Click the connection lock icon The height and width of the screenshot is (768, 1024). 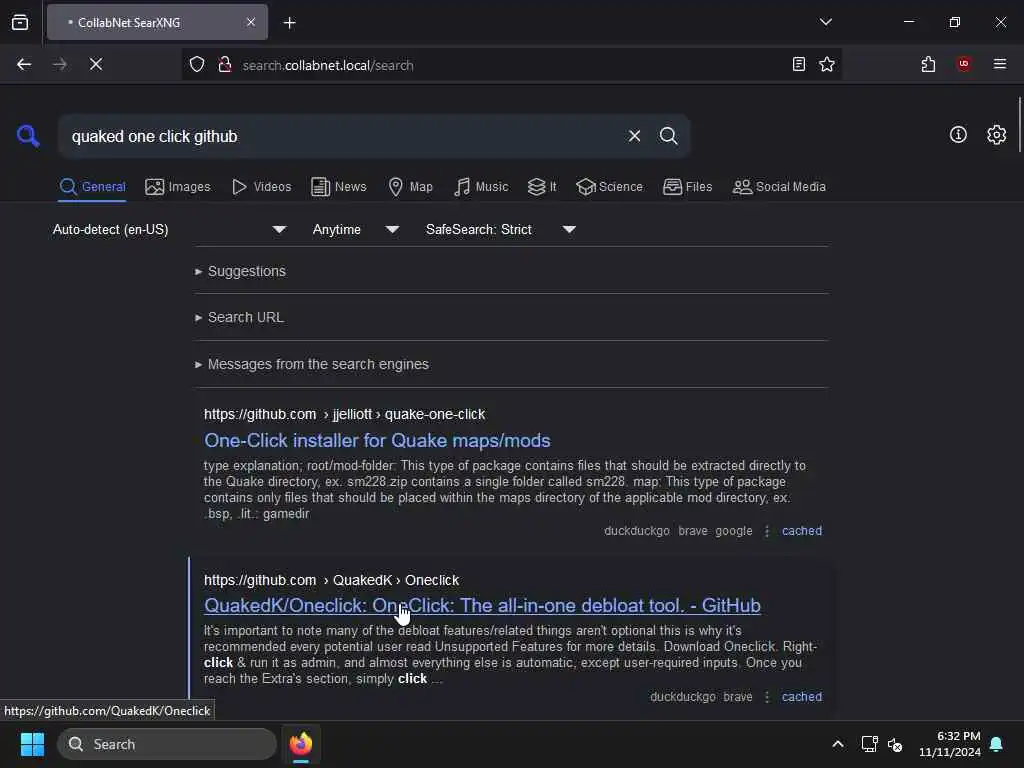[x=225, y=64]
